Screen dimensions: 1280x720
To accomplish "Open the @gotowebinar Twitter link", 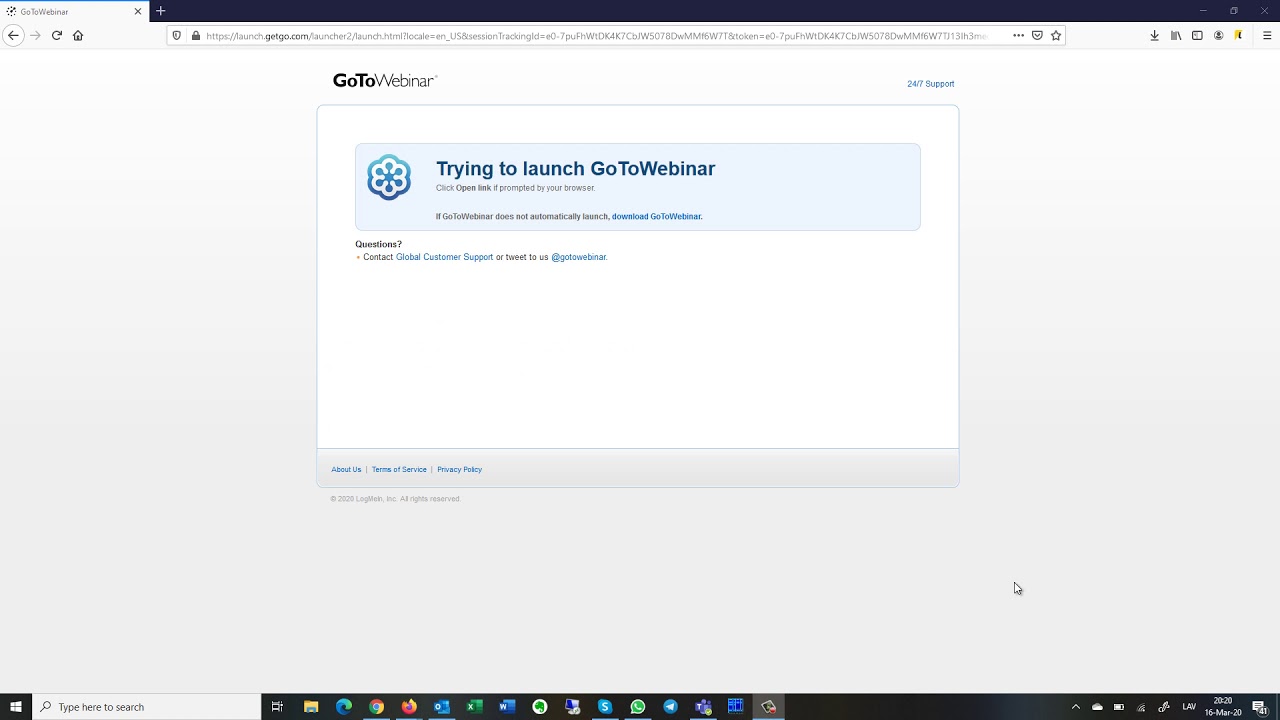I will pyautogui.click(x=579, y=257).
